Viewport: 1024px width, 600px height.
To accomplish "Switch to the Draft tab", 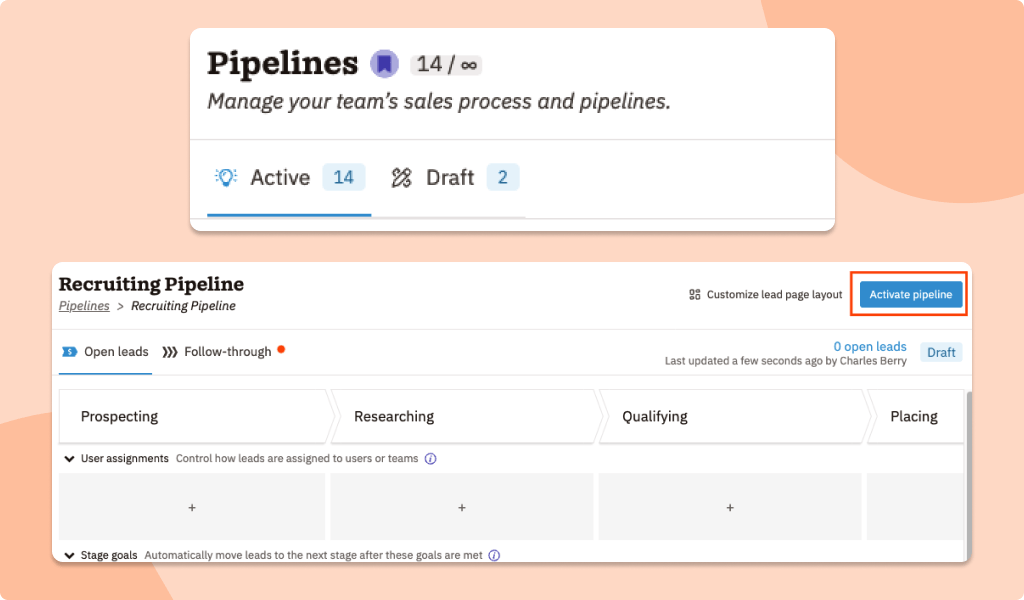I will click(x=450, y=177).
